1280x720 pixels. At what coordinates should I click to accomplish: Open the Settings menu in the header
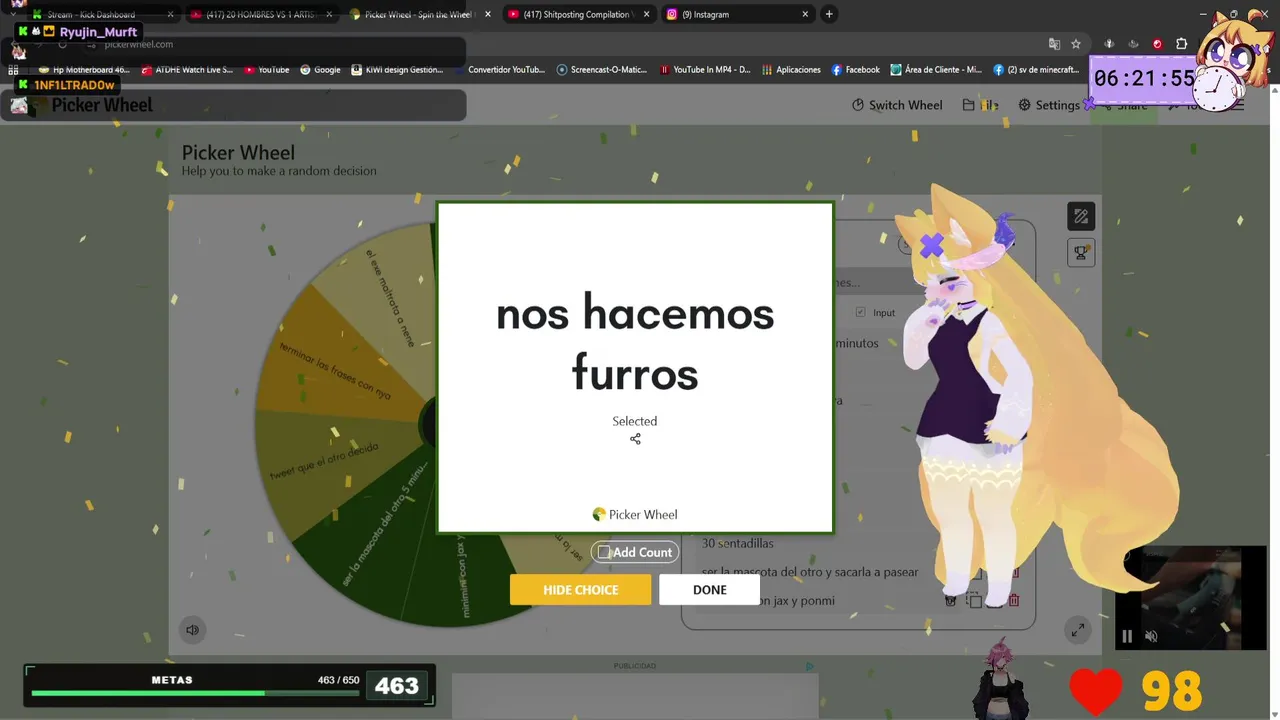(1049, 105)
